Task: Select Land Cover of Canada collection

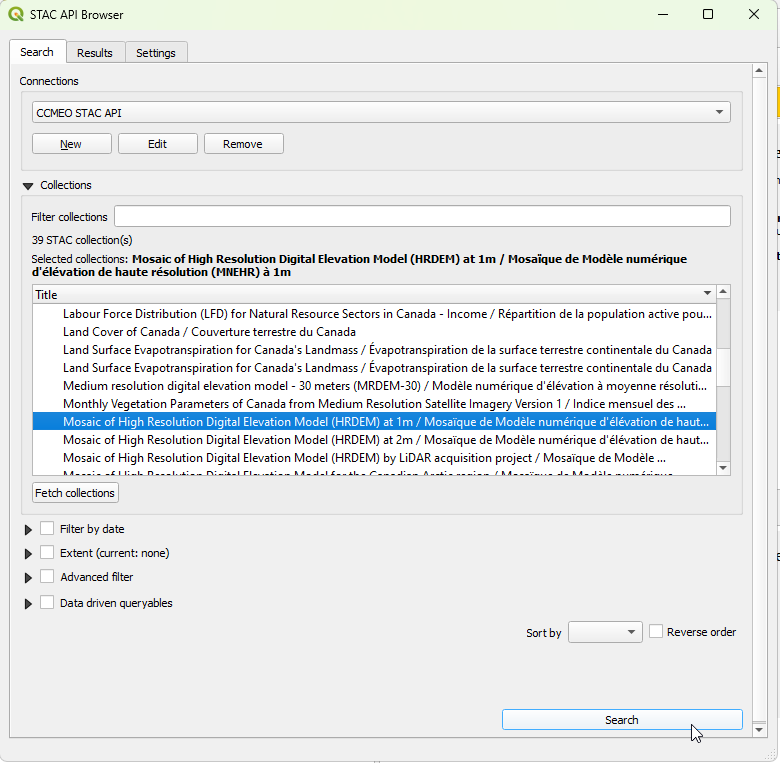Action: [209, 332]
